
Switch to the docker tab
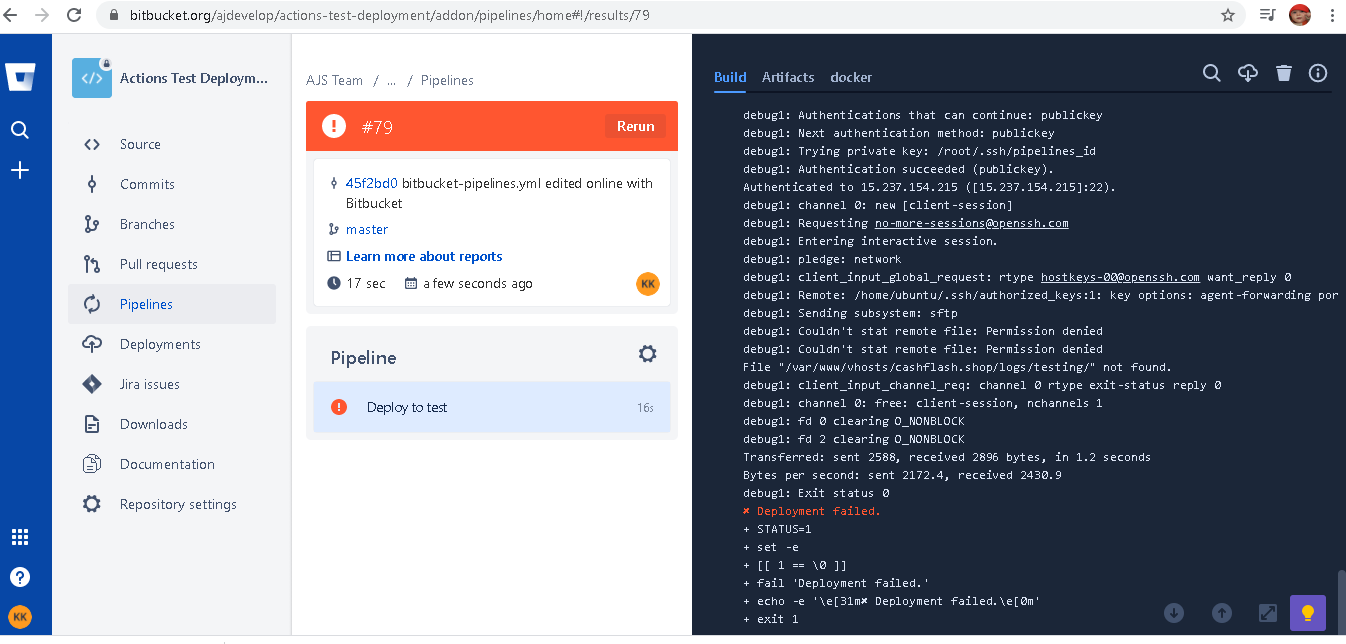851,77
